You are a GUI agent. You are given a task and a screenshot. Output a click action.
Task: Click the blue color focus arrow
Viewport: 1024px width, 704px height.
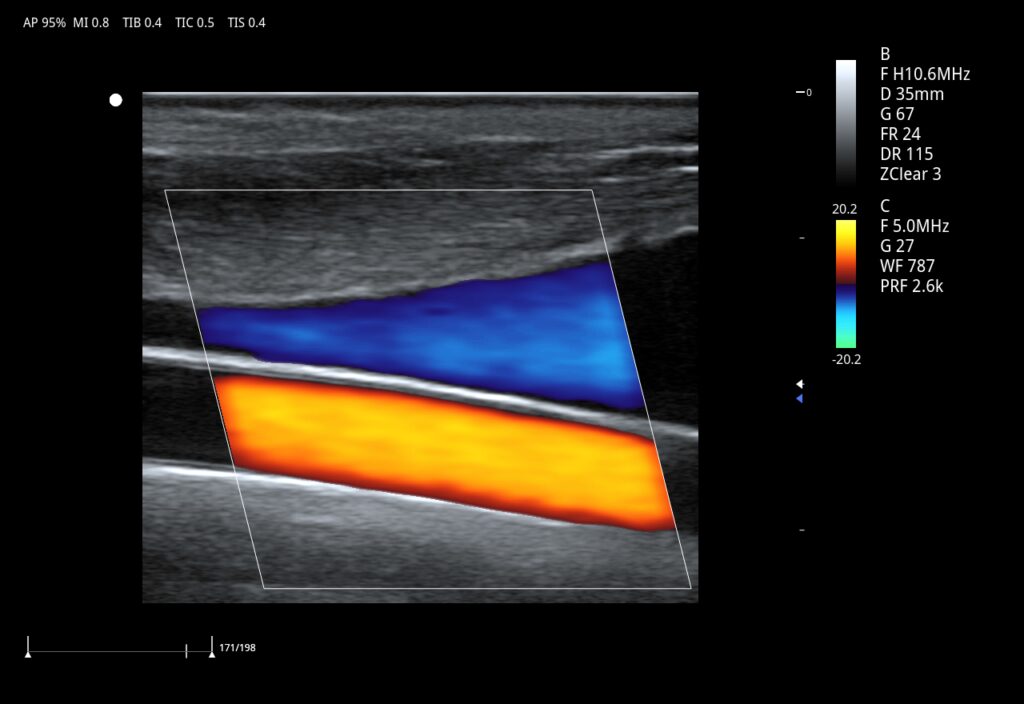[x=799, y=399]
